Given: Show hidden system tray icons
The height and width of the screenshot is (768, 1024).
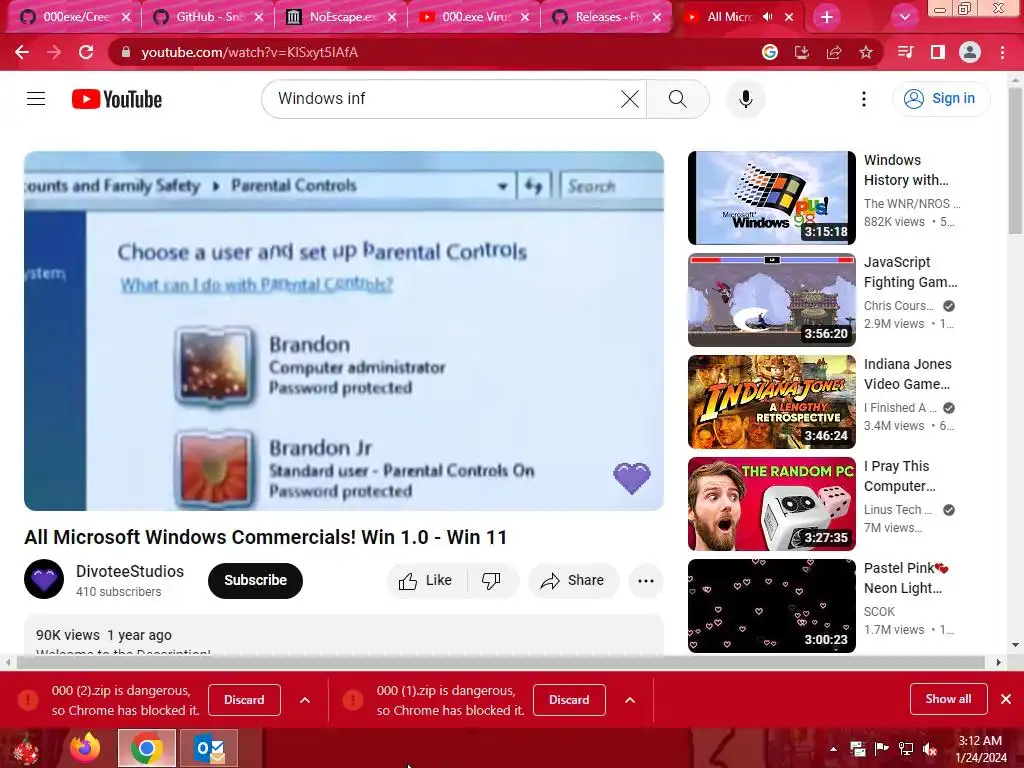Looking at the screenshot, I should (x=833, y=749).
